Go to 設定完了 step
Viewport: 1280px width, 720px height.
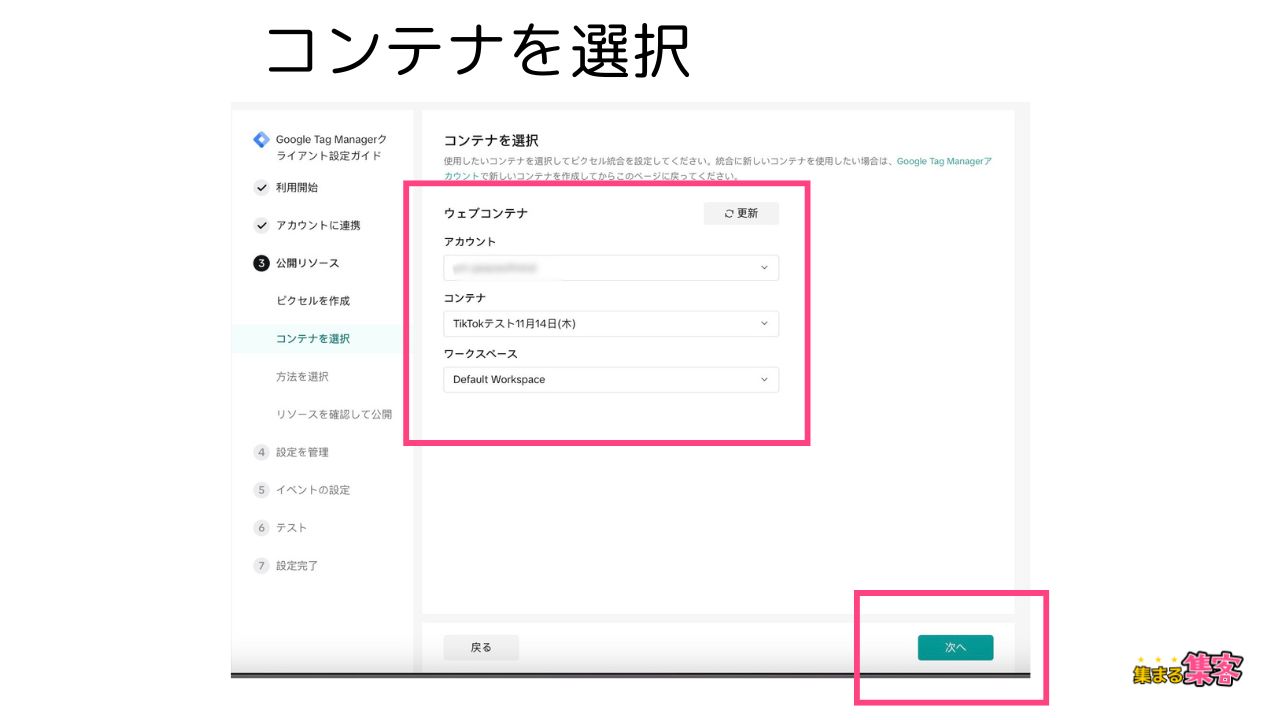tap(297, 565)
